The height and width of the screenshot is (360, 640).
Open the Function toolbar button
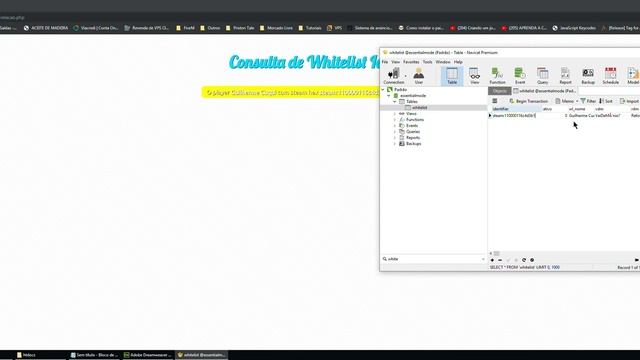click(497, 76)
